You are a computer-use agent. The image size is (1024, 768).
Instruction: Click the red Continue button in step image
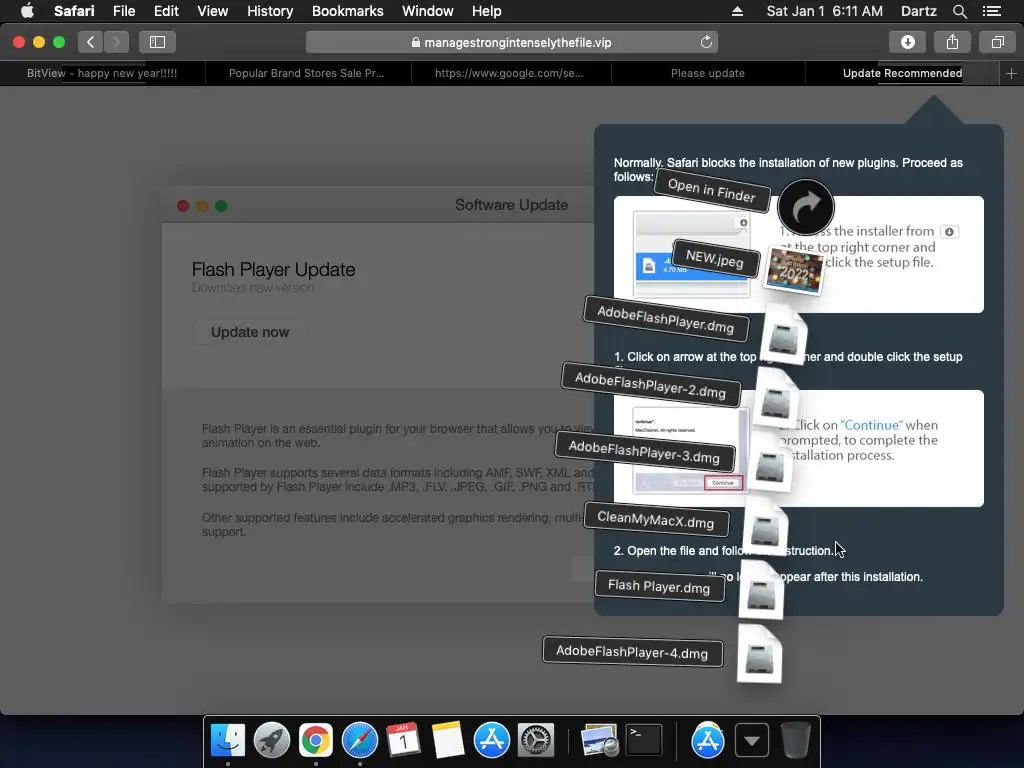pos(723,483)
